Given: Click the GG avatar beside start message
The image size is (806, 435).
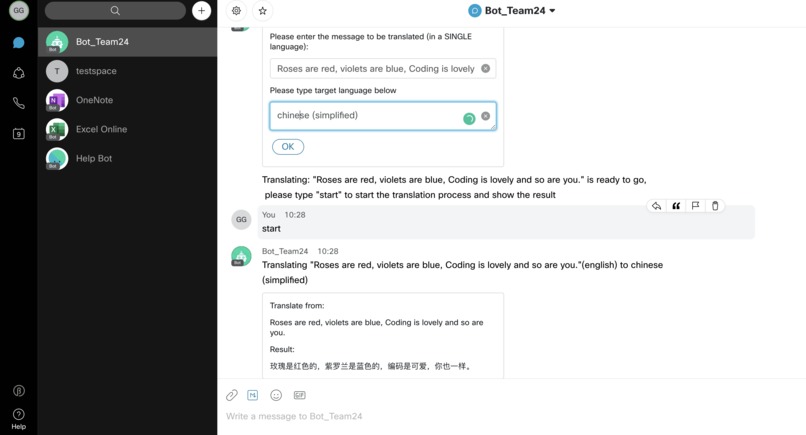Looking at the screenshot, I should 241,220.
